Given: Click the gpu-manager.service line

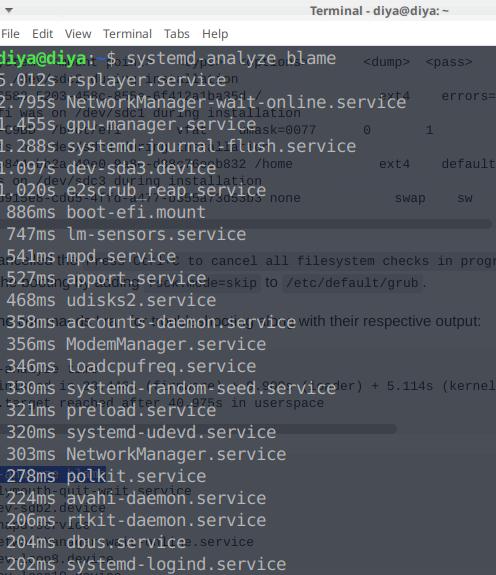Looking at the screenshot, I should click(x=128, y=124).
